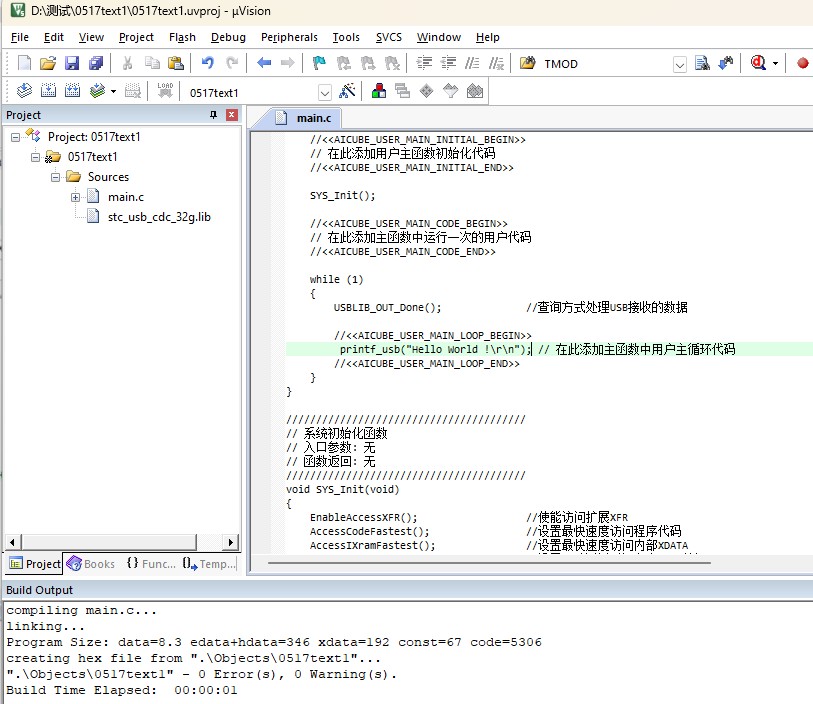Click the editor horizontal scrollbar

click(x=489, y=562)
